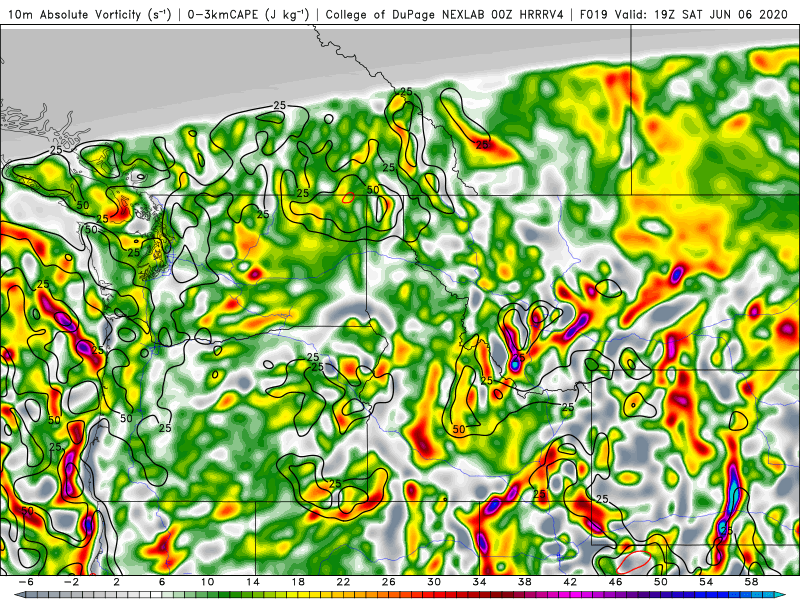
Task: Click the gray arrow end of colorbar
Action: 18,595
